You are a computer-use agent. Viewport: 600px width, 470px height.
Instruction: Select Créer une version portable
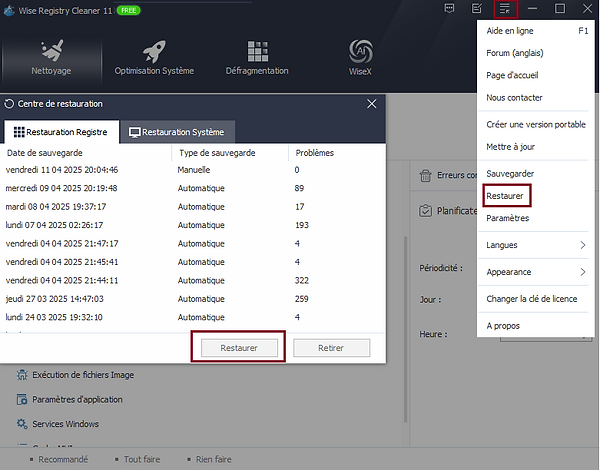(535, 124)
